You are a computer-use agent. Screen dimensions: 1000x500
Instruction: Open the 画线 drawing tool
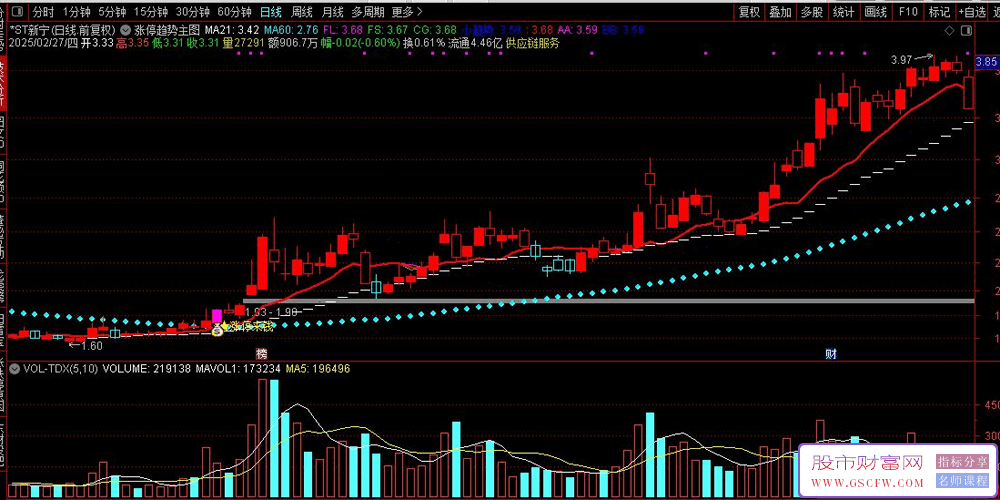[876, 11]
